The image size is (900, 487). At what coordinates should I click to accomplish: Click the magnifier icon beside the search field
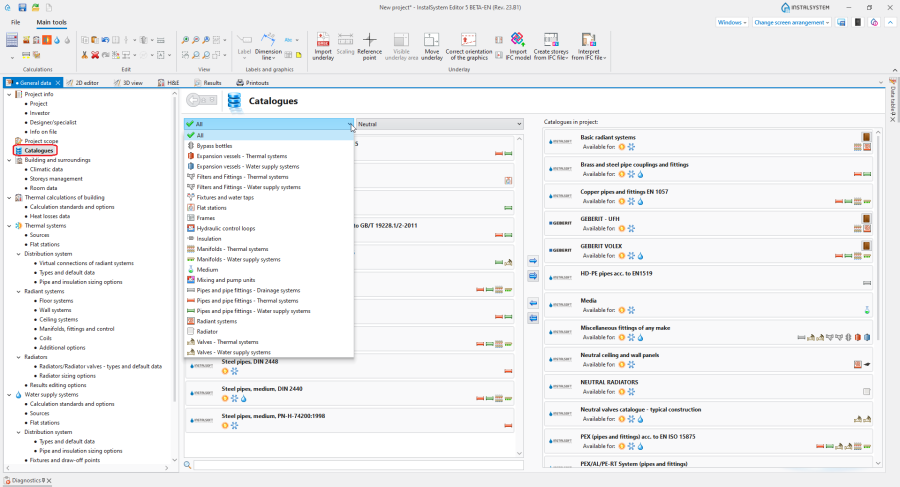click(188, 465)
